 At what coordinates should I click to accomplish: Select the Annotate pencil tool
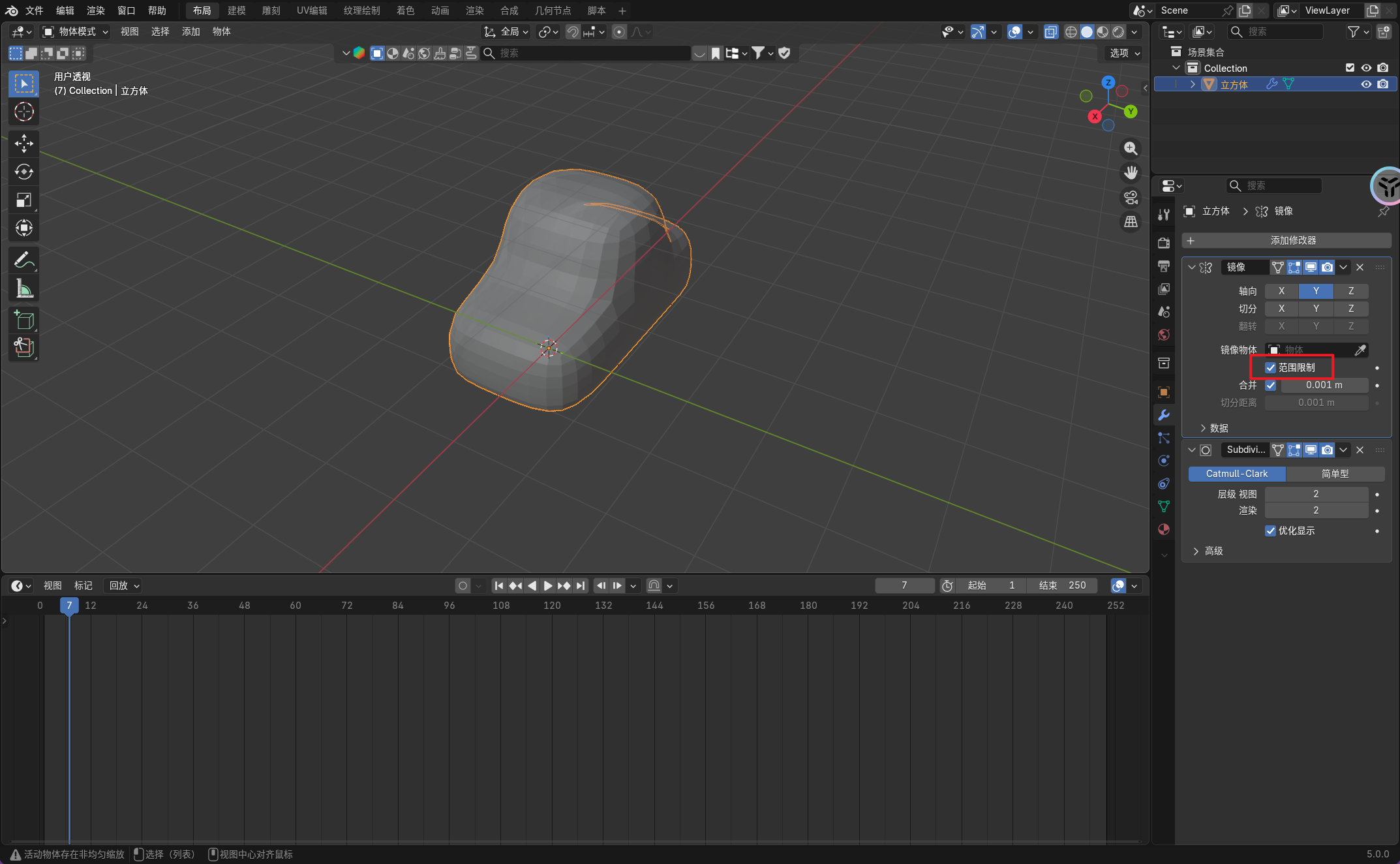[x=24, y=260]
